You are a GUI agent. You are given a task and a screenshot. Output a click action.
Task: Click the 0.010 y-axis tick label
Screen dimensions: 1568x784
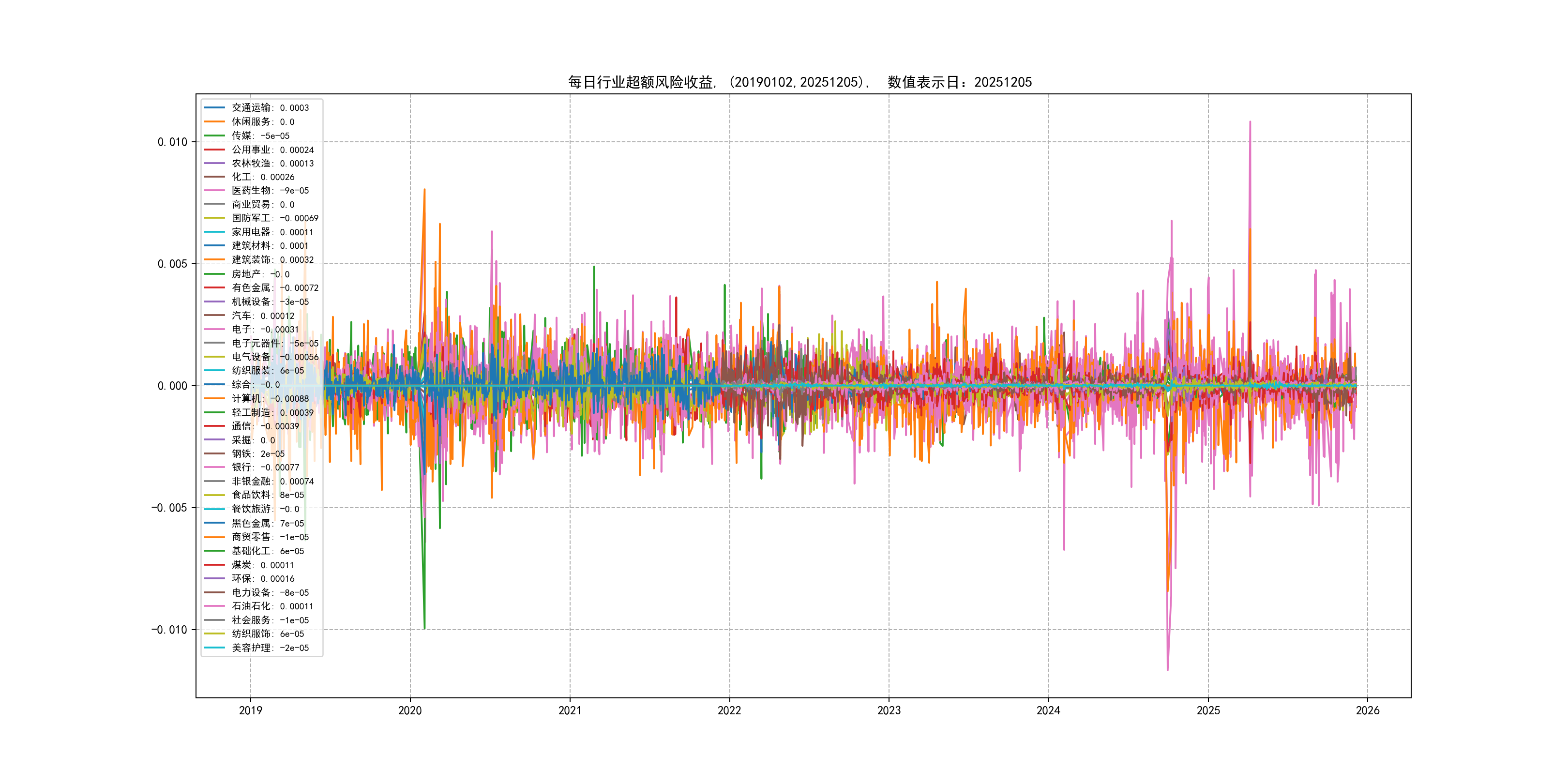(172, 142)
